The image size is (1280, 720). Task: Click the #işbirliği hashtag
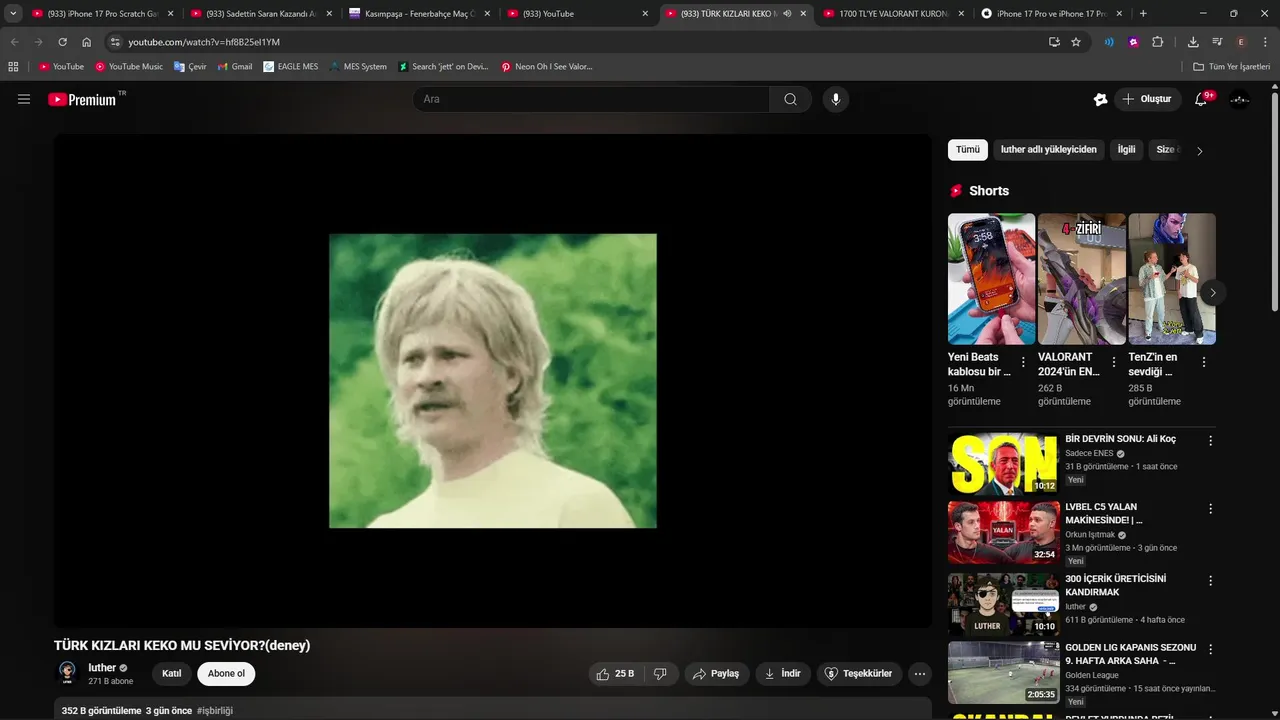pos(215,711)
